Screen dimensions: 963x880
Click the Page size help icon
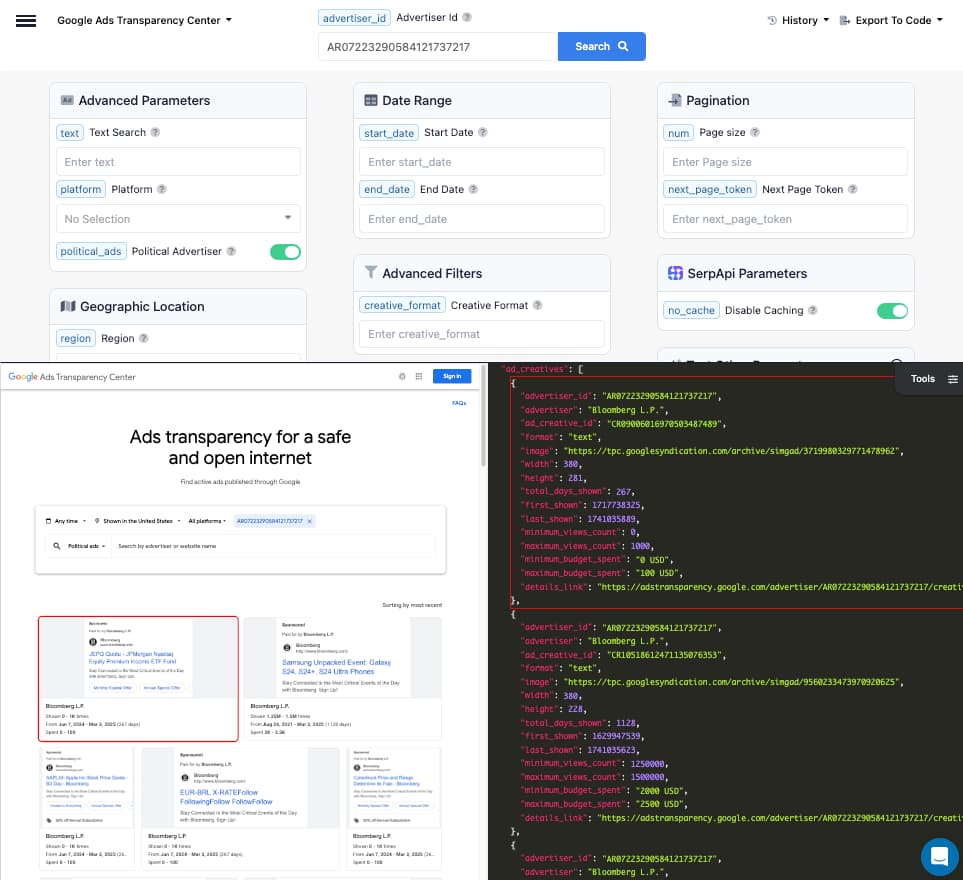(755, 132)
